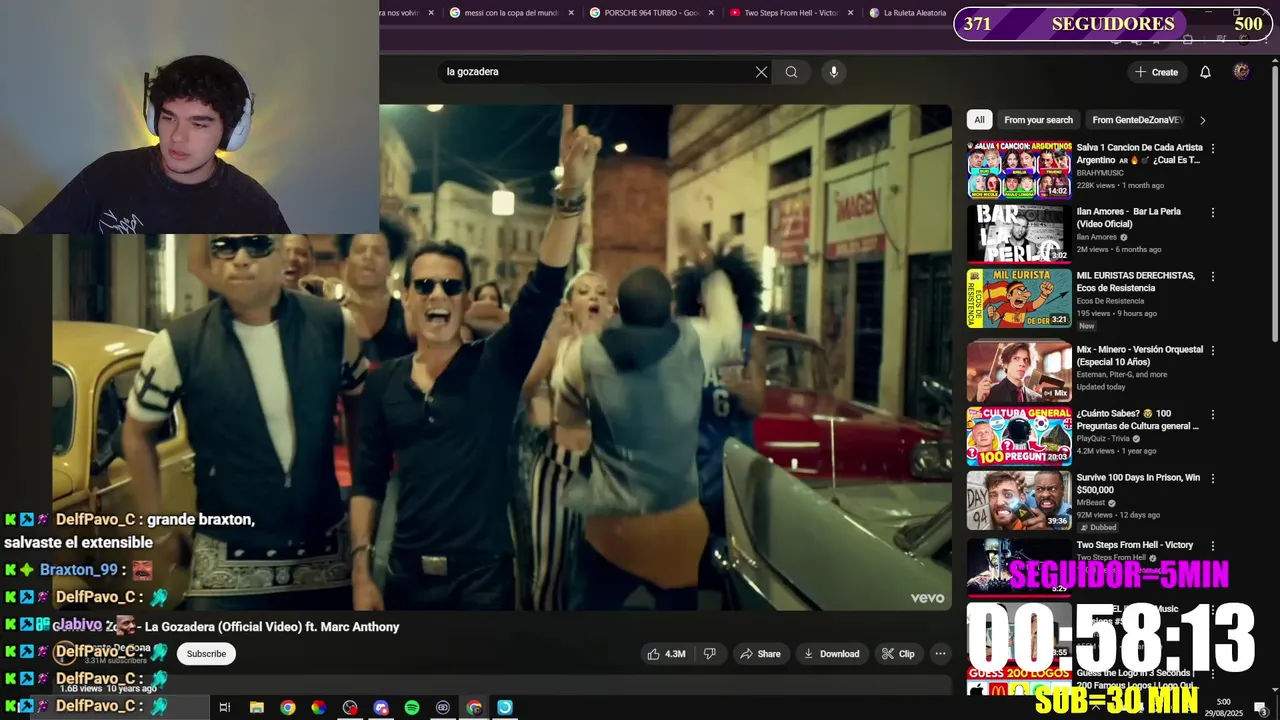This screenshot has height=720, width=1280.
Task: Open the MrBeast channel name
Action: tap(1090, 503)
